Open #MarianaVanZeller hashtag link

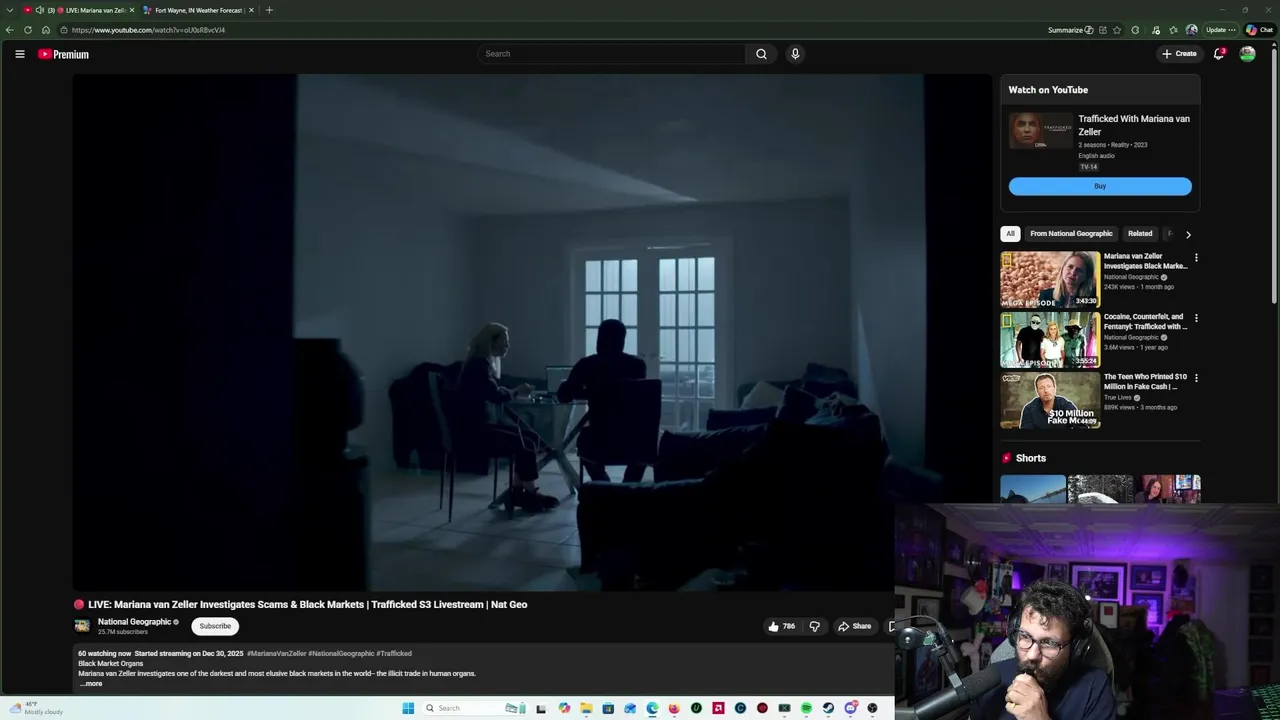point(277,653)
